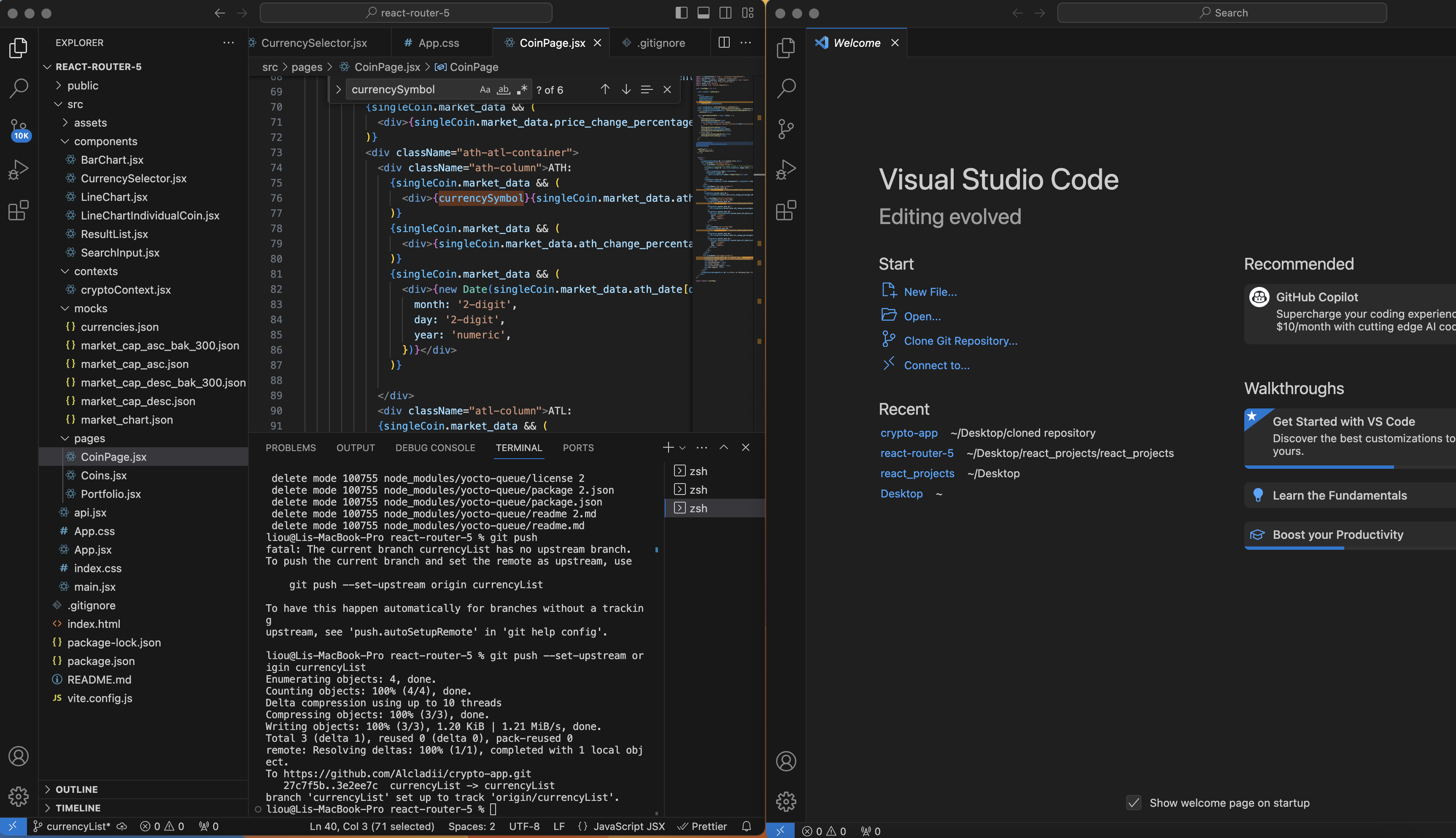Switch to the DEBUG CONSOLE tab

tap(435, 447)
